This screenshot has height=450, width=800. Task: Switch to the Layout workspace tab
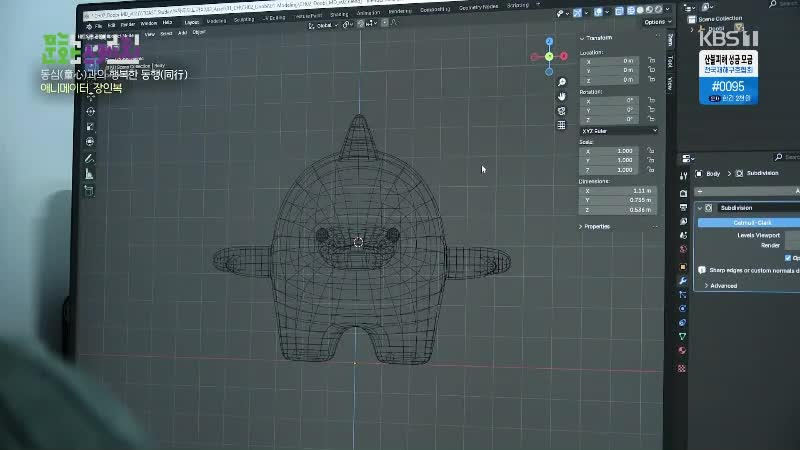point(192,22)
